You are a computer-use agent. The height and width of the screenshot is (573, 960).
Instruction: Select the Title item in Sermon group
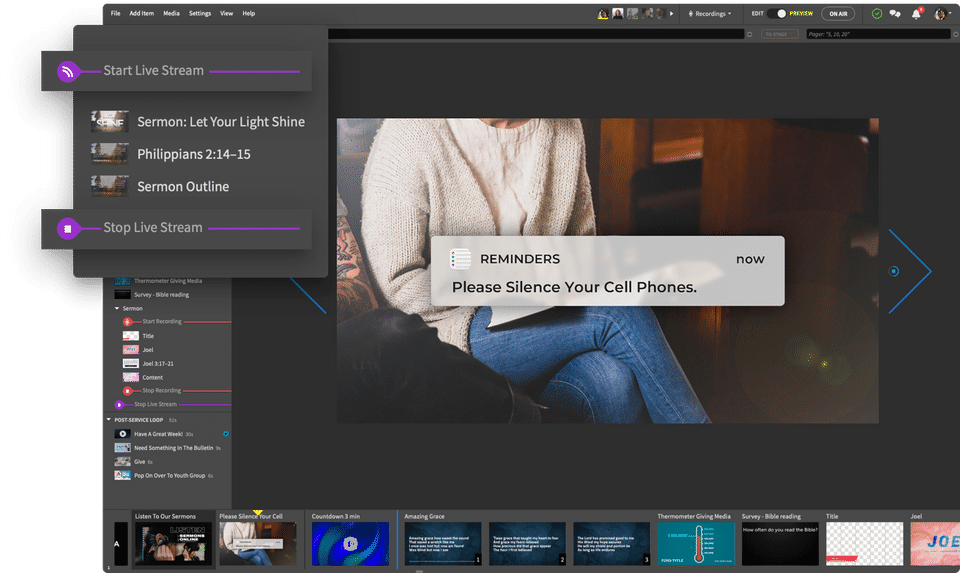click(x=148, y=336)
